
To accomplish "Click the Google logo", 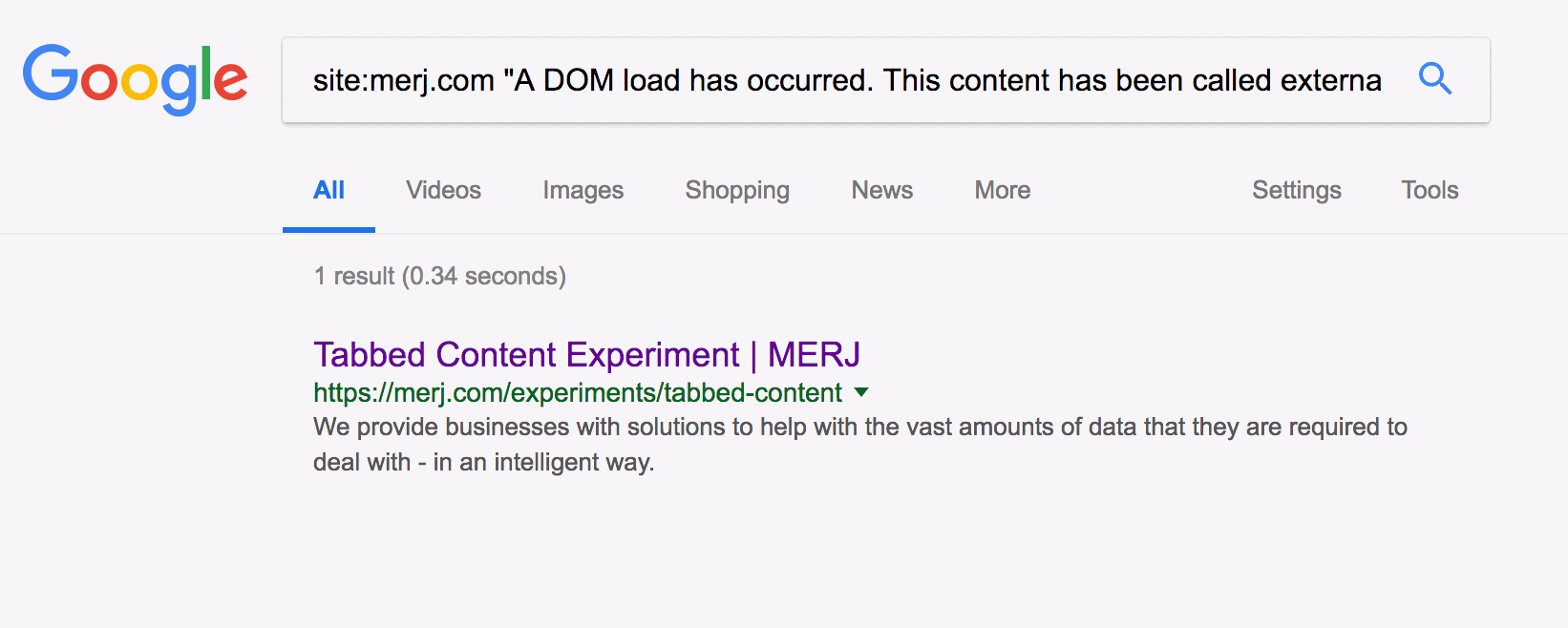I will coord(135,79).
